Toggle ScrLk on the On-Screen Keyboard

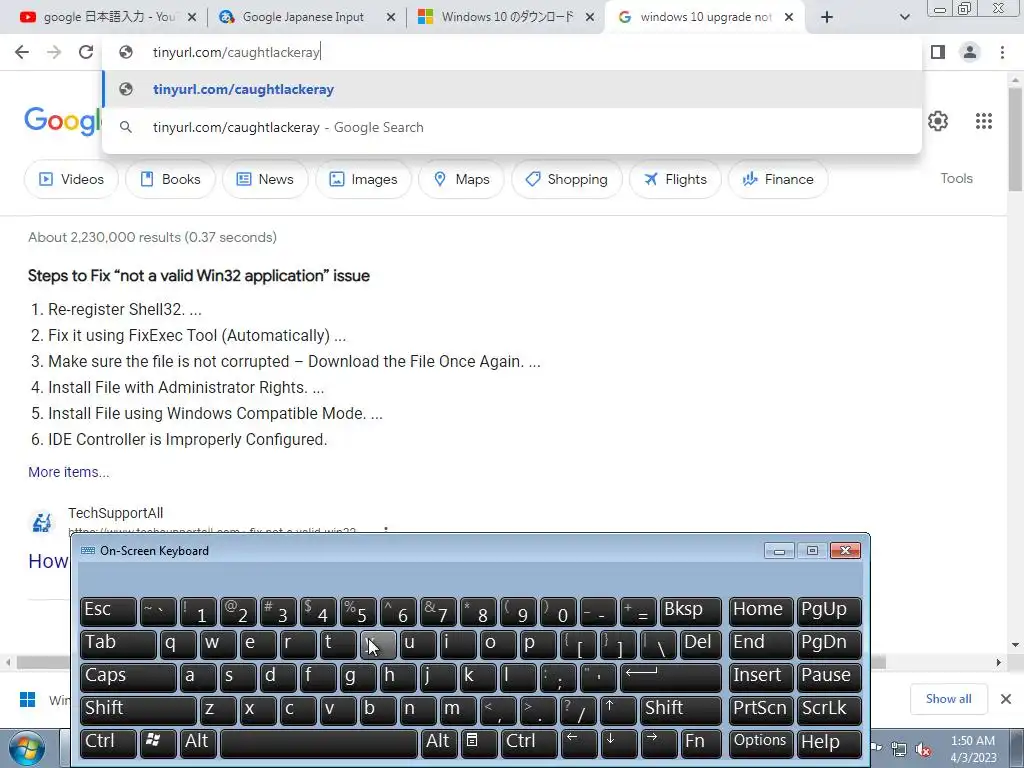[x=829, y=710]
